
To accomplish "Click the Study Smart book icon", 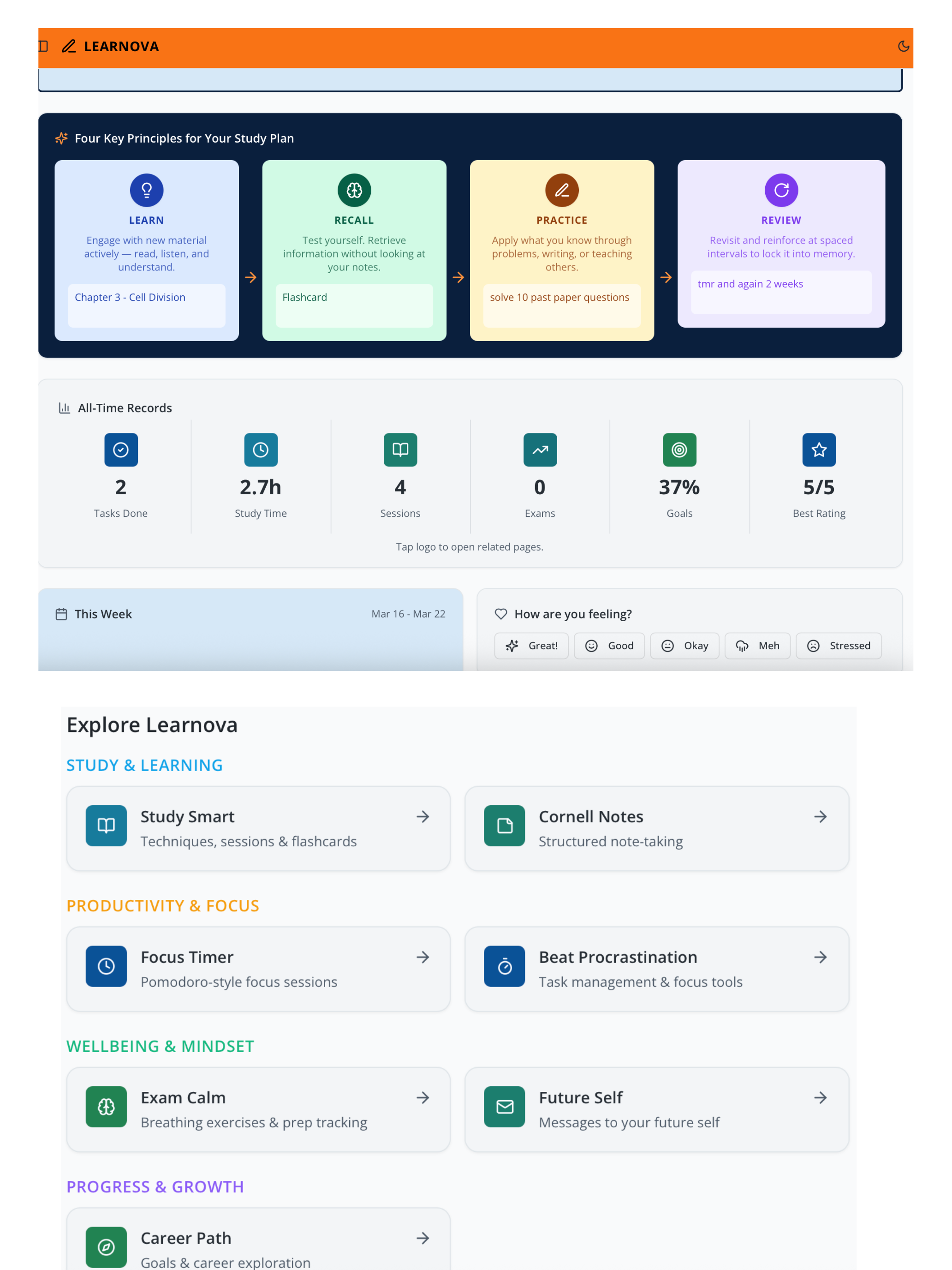I will click(x=106, y=826).
